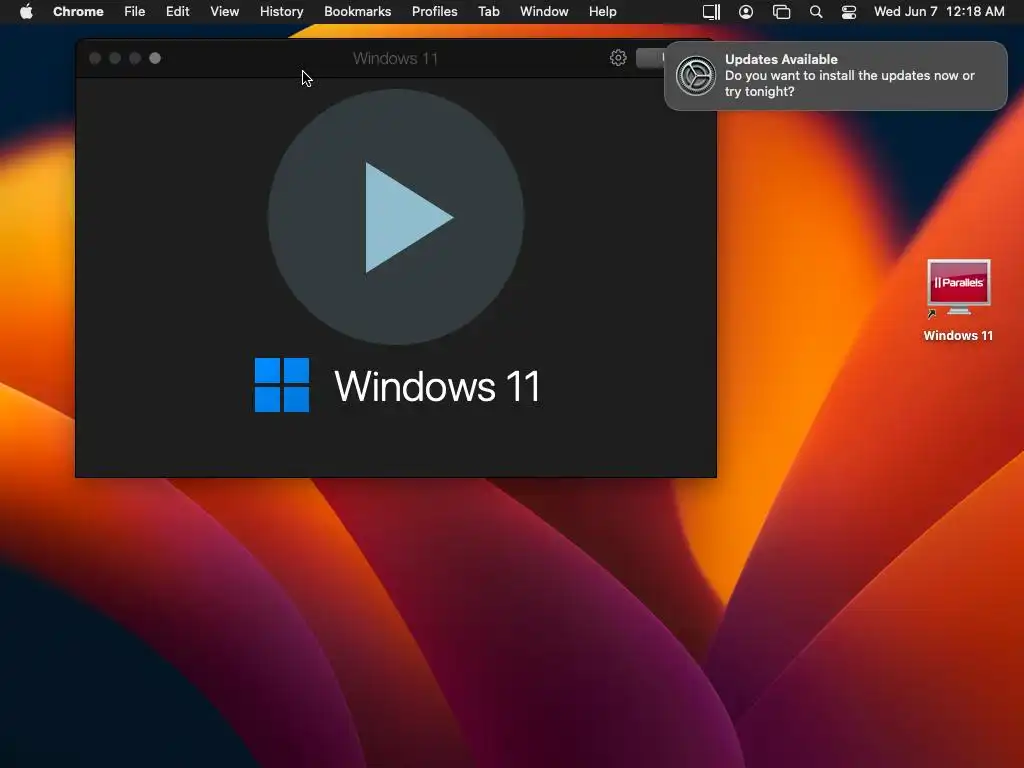Click the Updates Available notification

835,76
